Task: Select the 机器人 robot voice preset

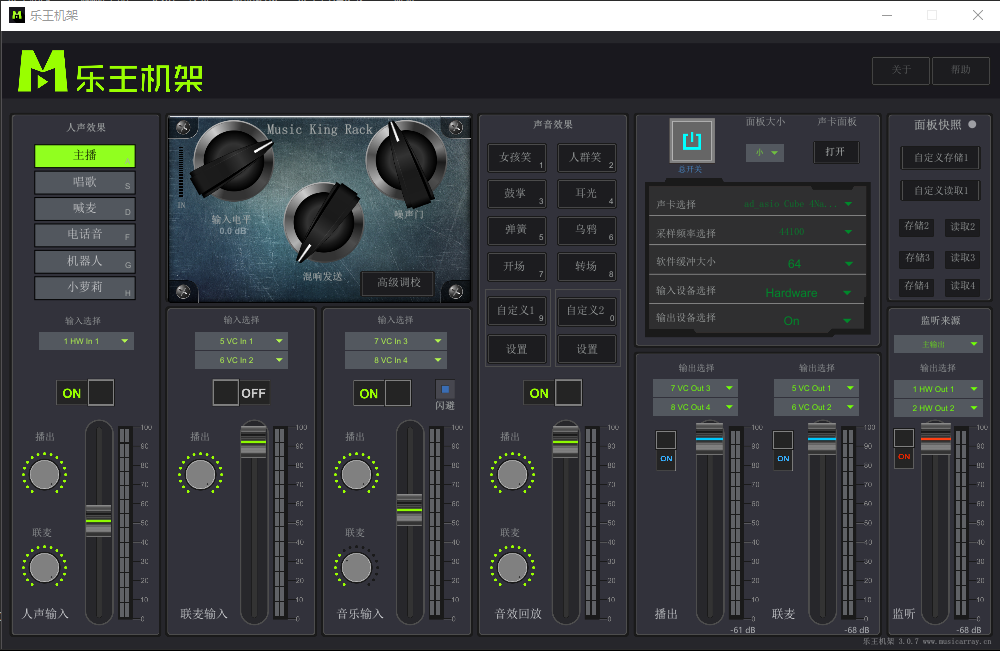Action: 85,261
